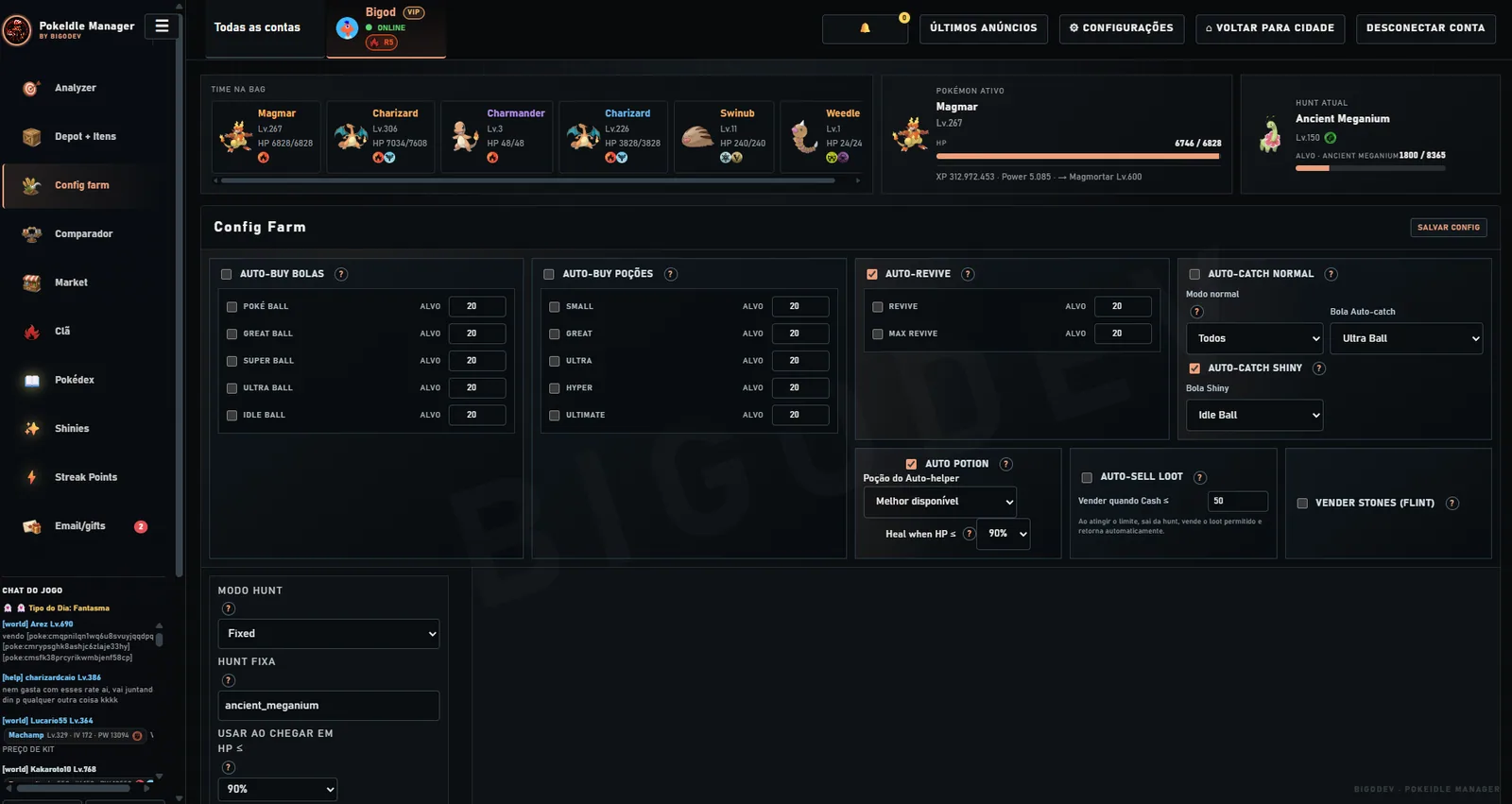Click the 'Vender quando Cash' input field
The height and width of the screenshot is (804, 1512).
(1238, 502)
